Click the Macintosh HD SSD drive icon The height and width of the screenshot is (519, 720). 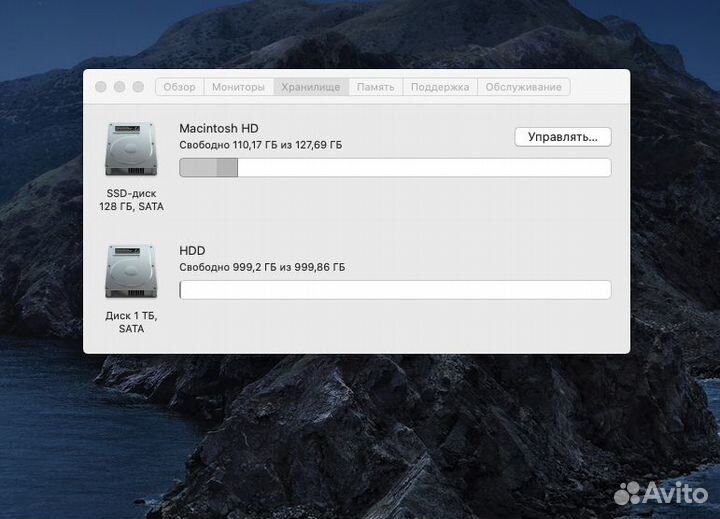click(x=131, y=149)
